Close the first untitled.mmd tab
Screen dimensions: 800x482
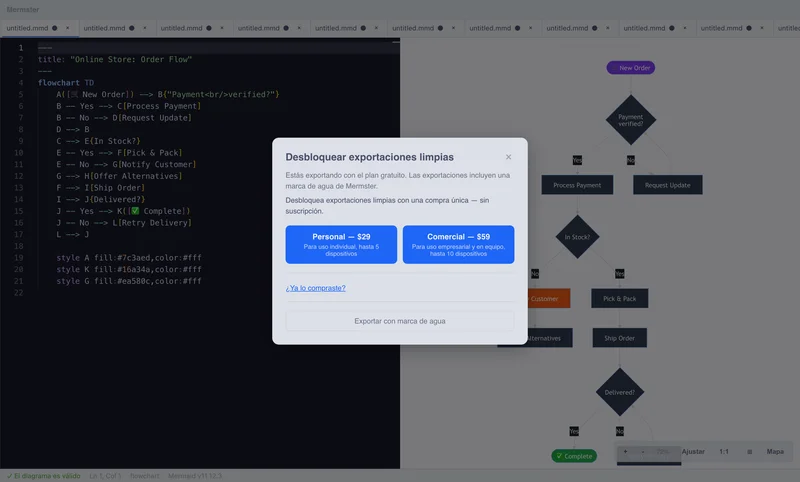point(67,28)
